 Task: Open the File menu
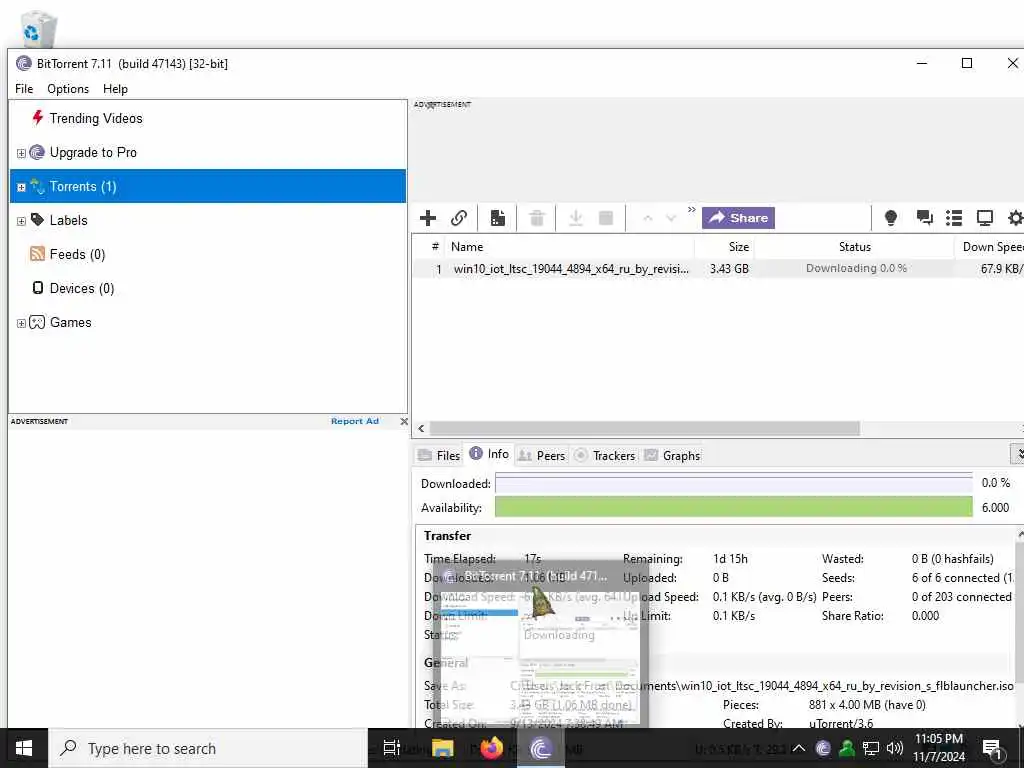coord(24,89)
